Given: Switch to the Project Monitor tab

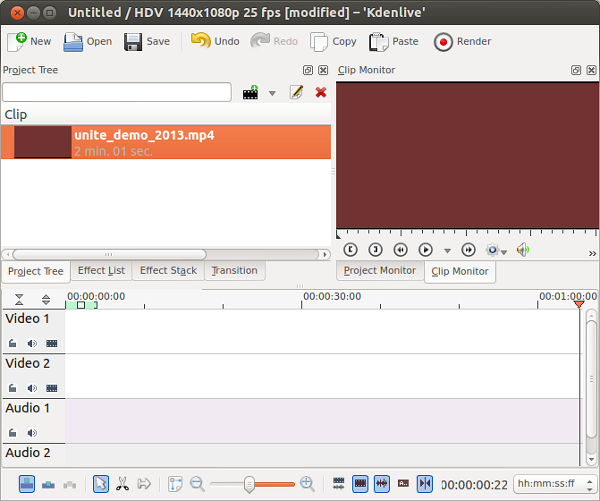Looking at the screenshot, I should click(x=379, y=271).
